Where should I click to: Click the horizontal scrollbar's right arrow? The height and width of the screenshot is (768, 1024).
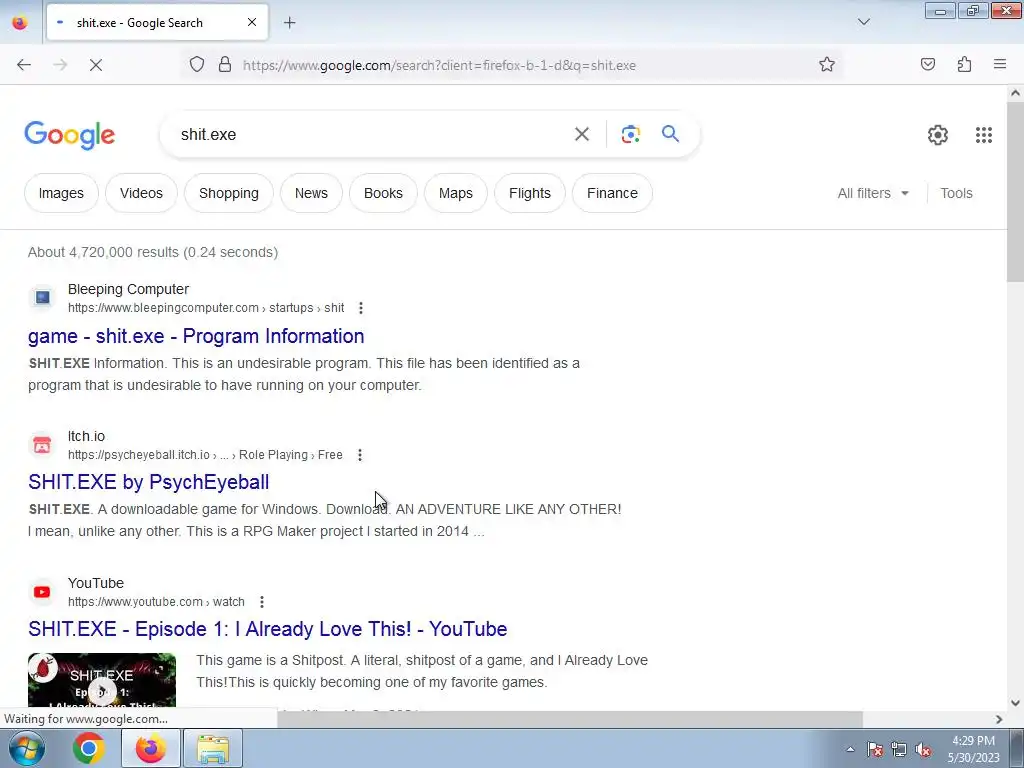pyautogui.click(x=999, y=719)
